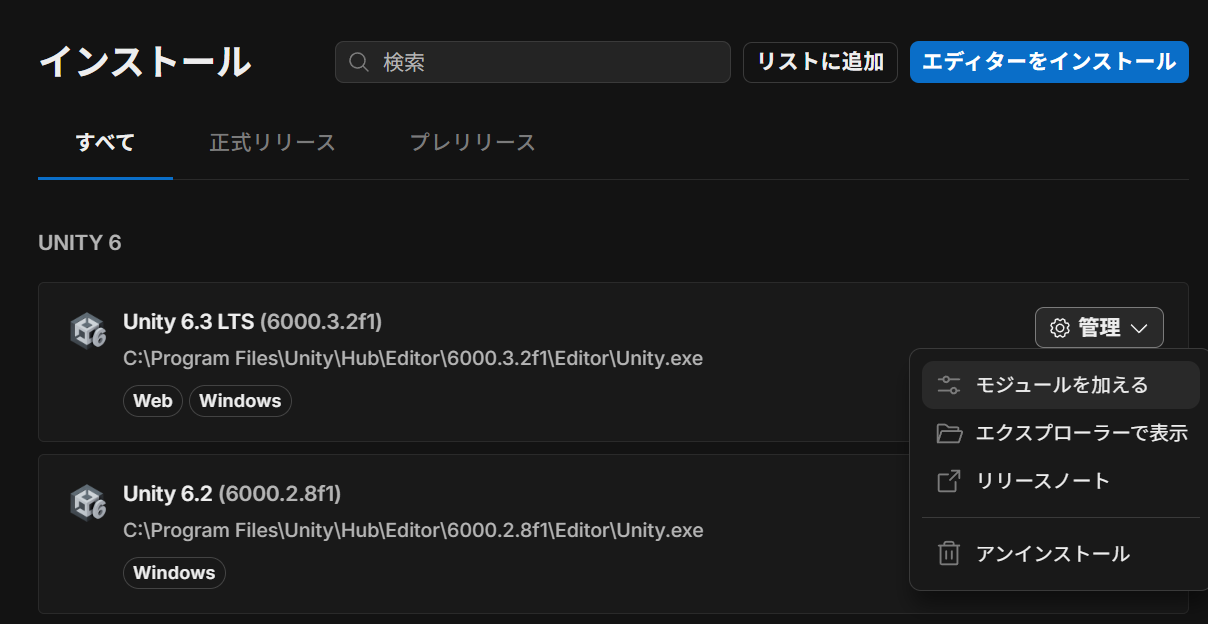Click the Unity 6.2 editor logo
The width and height of the screenshot is (1208, 624).
point(88,503)
